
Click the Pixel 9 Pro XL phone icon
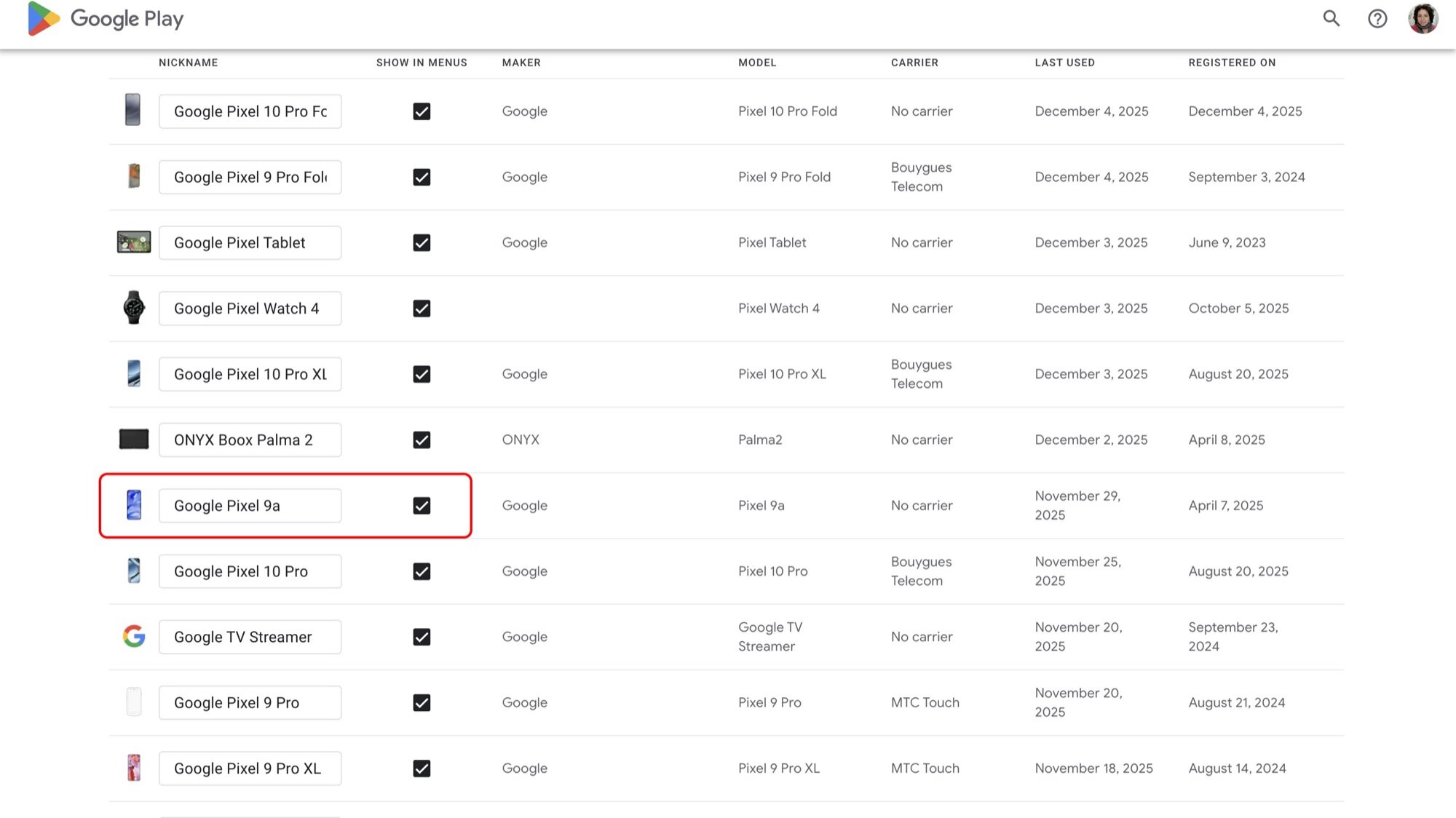tap(134, 768)
